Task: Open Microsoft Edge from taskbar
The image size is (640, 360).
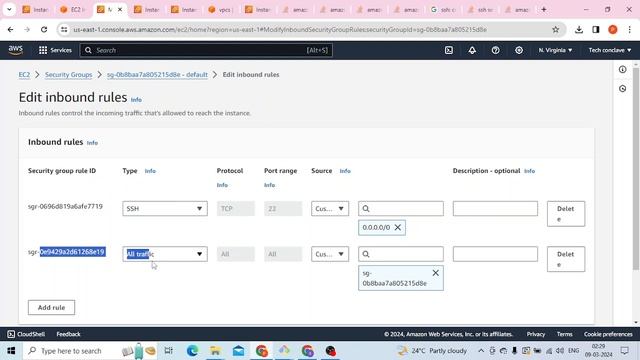Action: (192, 351)
